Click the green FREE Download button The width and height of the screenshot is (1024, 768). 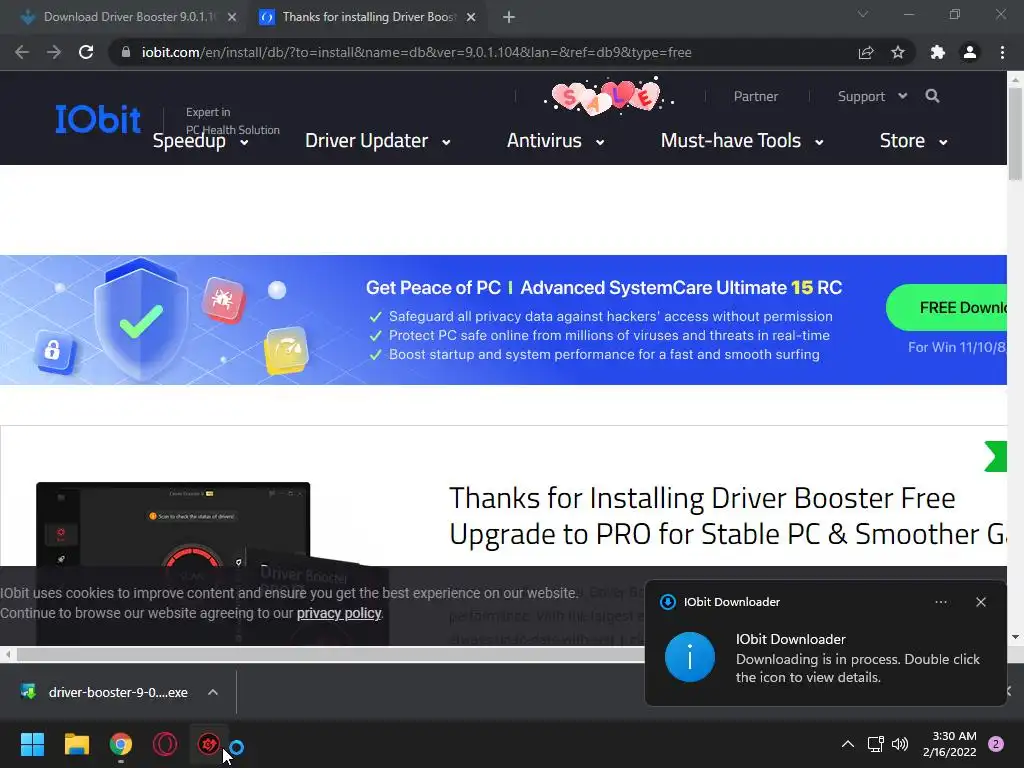tap(946, 308)
